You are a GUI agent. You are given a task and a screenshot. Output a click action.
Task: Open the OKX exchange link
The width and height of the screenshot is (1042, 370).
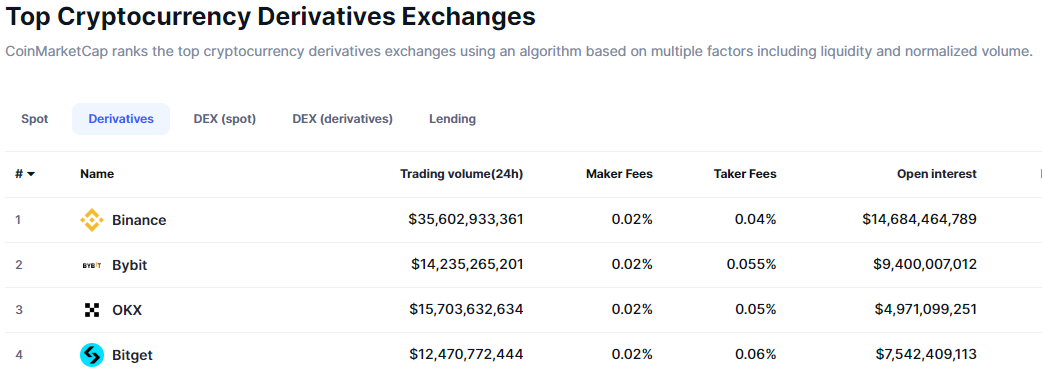coord(127,310)
